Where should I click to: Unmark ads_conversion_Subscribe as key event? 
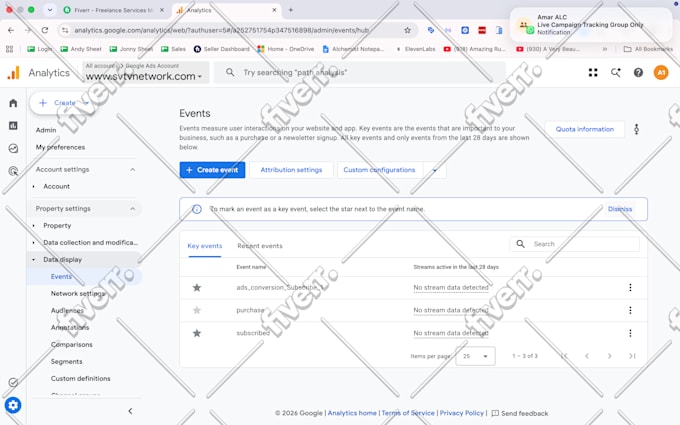point(197,288)
